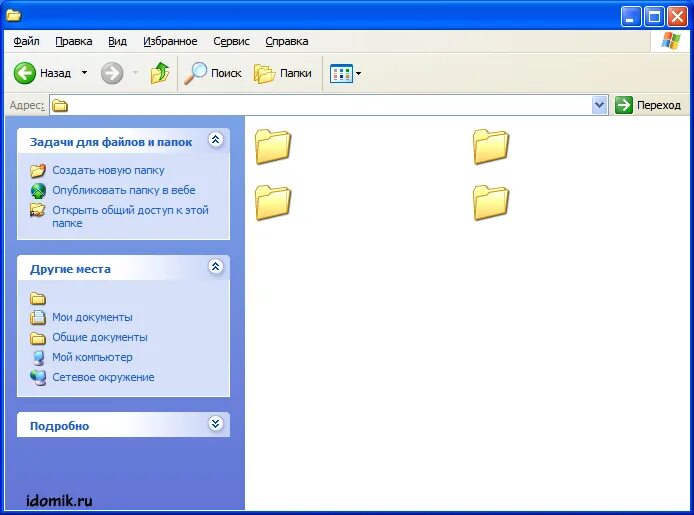The height and width of the screenshot is (515, 694).
Task: Open the unnamed parent folder in Другие места
Action: pyautogui.click(x=38, y=299)
